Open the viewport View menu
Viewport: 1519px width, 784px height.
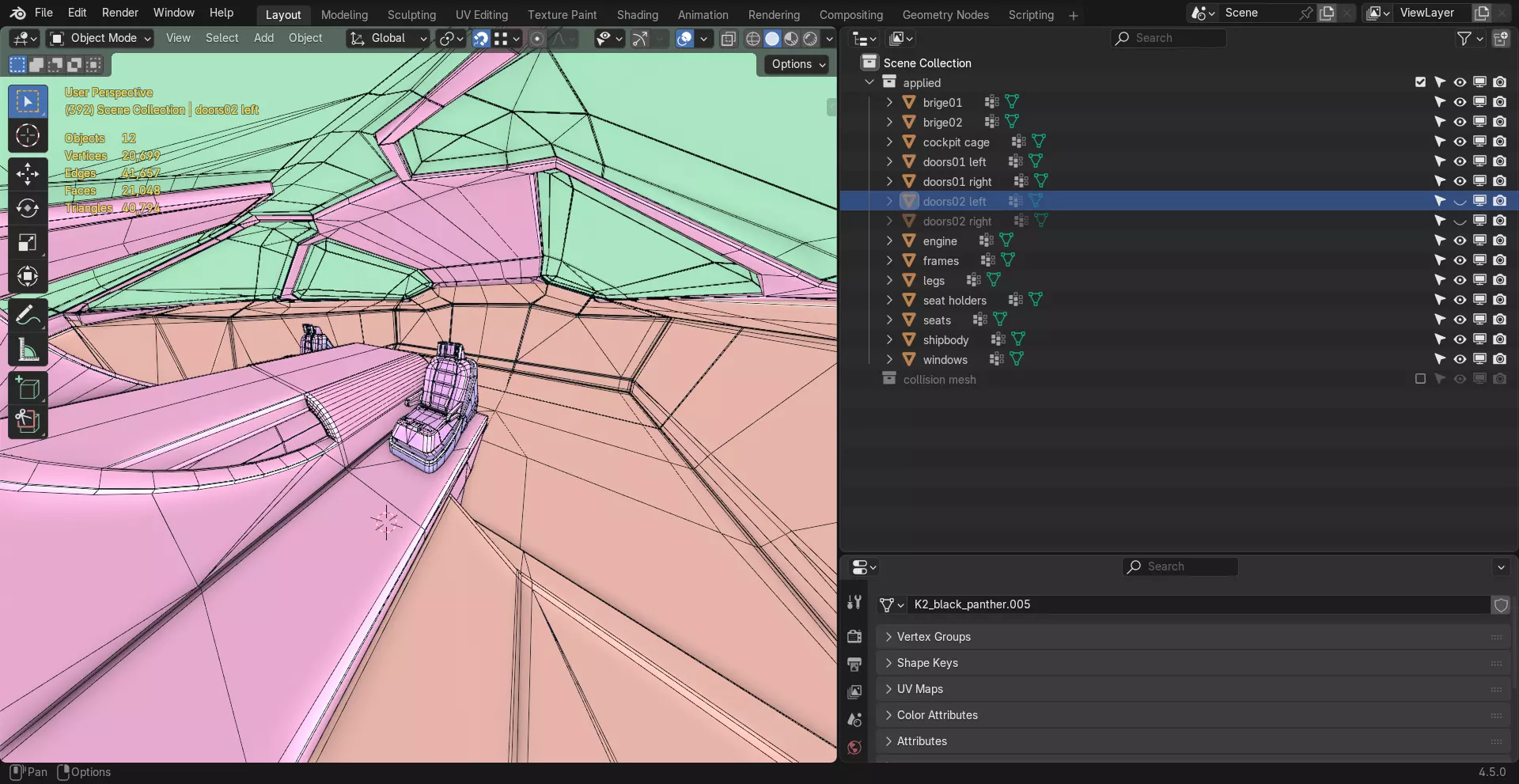click(x=178, y=38)
